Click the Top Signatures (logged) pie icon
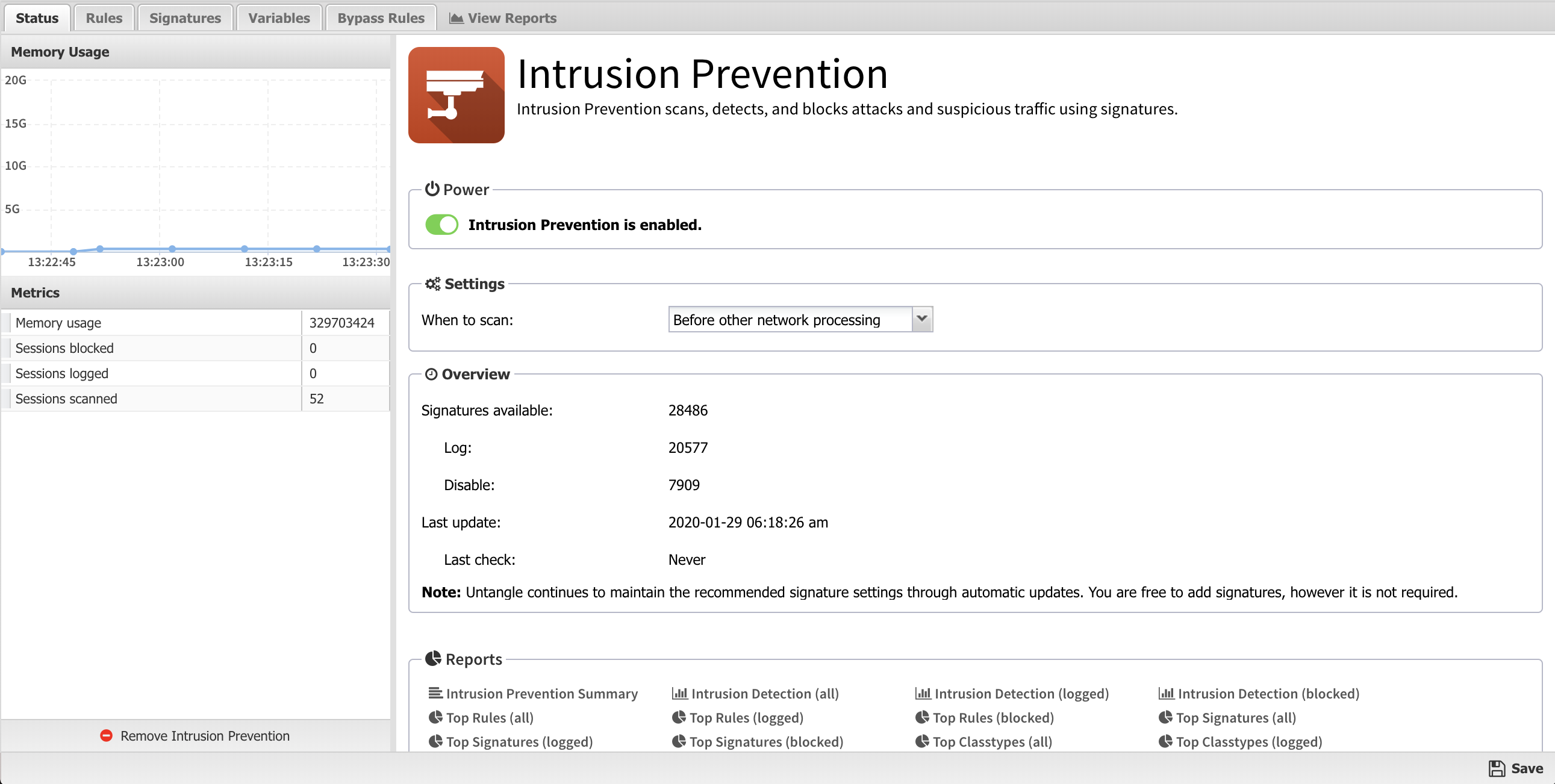The width and height of the screenshot is (1555, 784). (435, 741)
